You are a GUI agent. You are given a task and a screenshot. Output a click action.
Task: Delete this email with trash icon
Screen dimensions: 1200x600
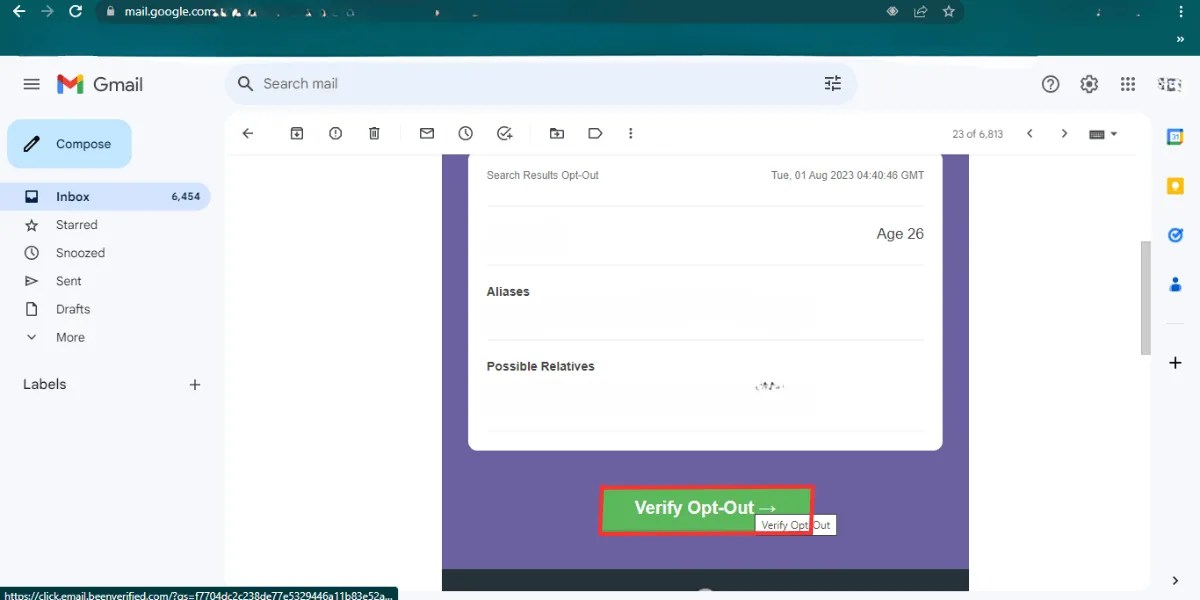[374, 133]
